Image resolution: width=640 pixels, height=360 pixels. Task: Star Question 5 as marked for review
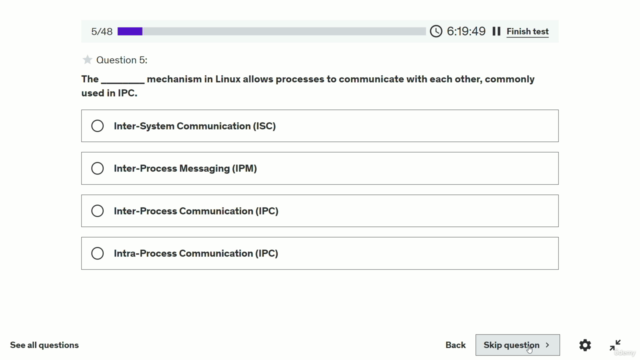tap(87, 60)
